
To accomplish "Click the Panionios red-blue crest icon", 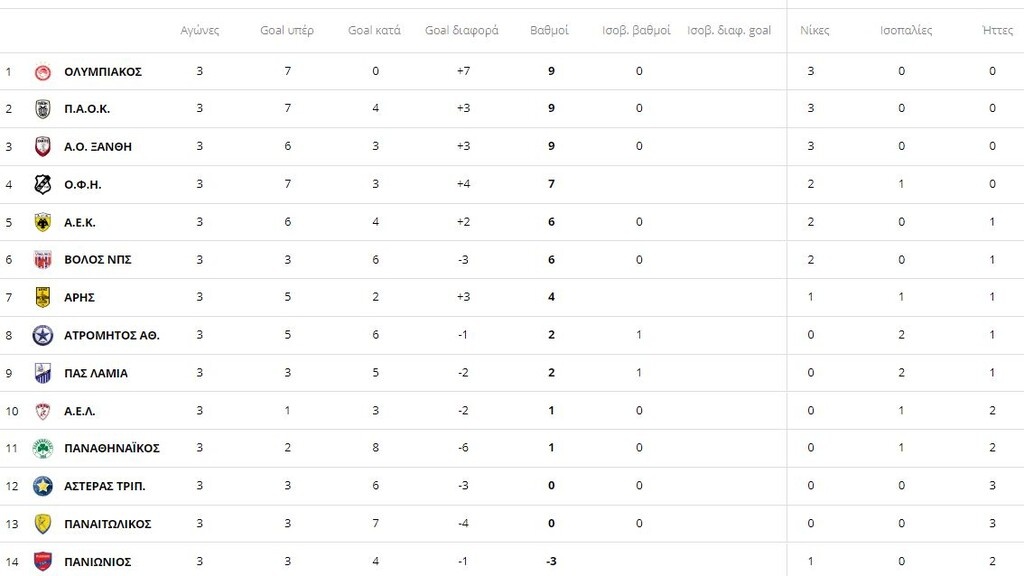I will tap(42, 561).
